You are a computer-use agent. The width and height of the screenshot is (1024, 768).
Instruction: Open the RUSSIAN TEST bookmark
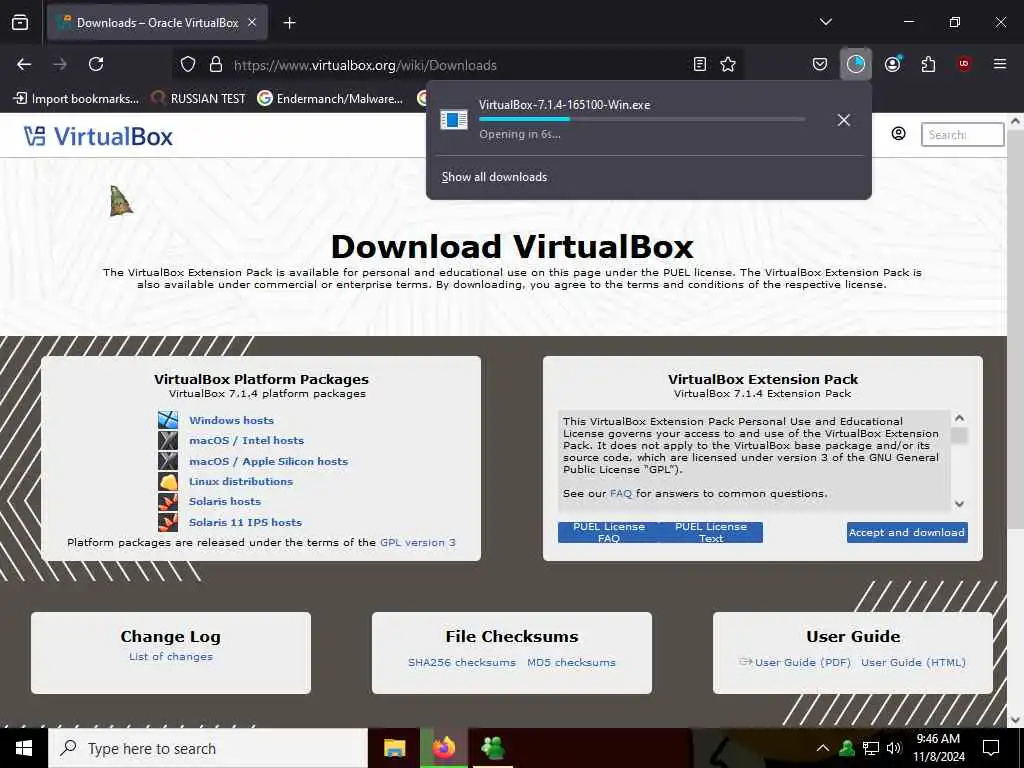[x=198, y=99]
